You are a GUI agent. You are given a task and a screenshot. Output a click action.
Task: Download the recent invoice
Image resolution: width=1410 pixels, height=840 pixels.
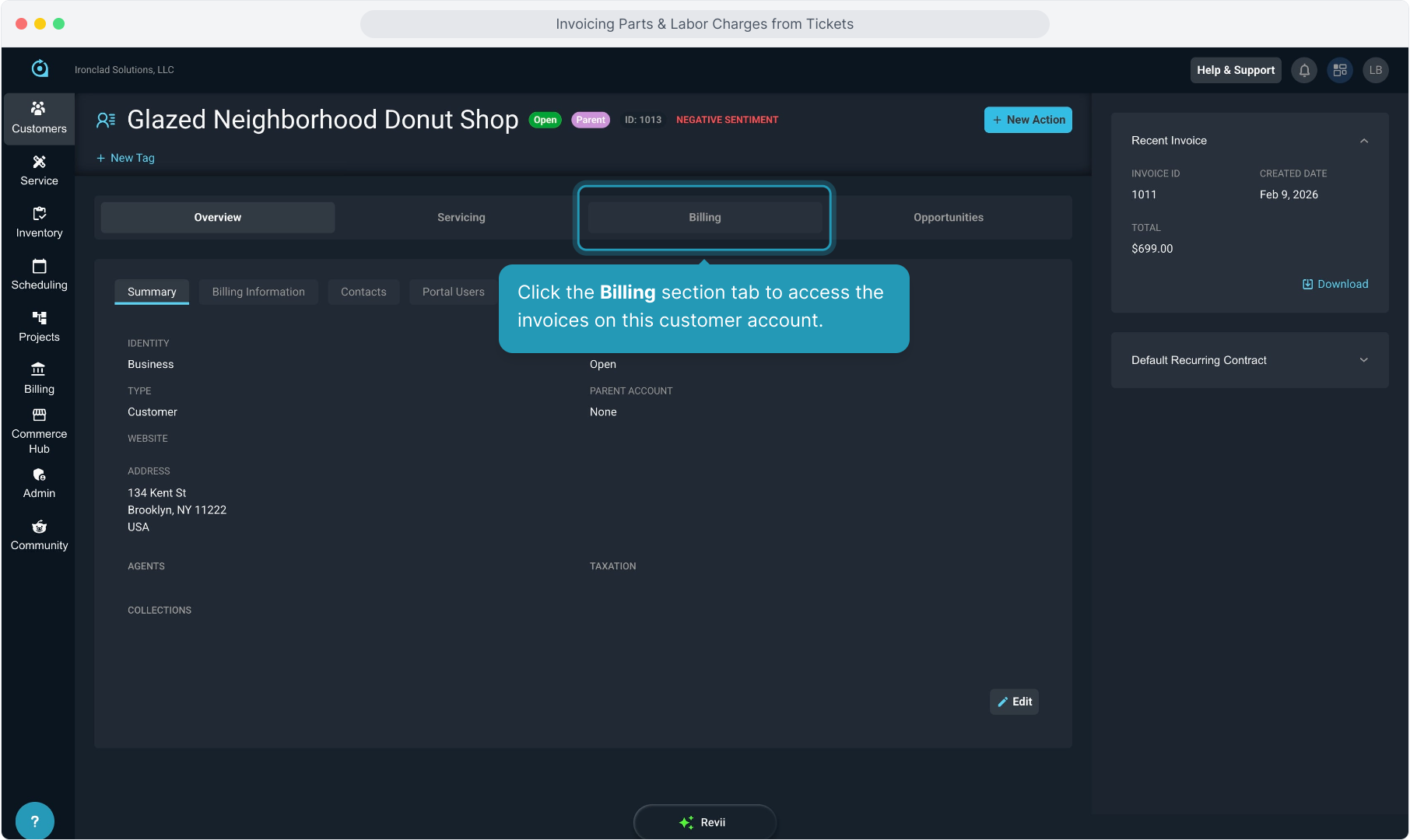[x=1335, y=284]
